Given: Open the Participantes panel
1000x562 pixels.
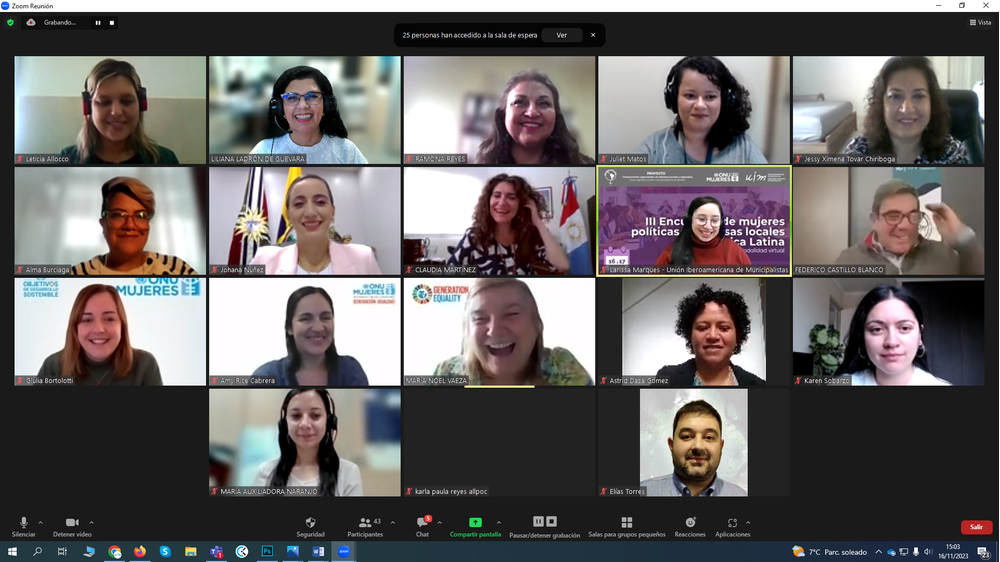Looking at the screenshot, I should point(365,526).
